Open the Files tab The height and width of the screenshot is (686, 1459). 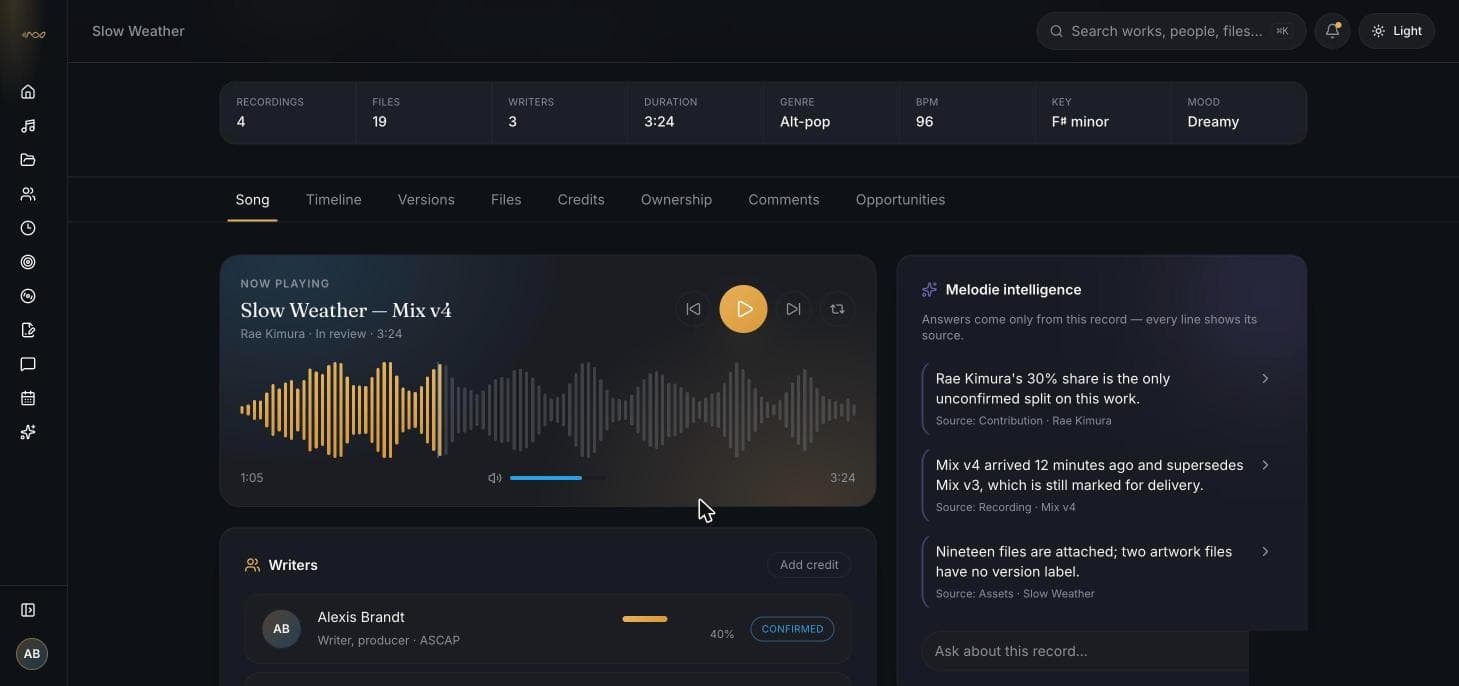coord(506,200)
